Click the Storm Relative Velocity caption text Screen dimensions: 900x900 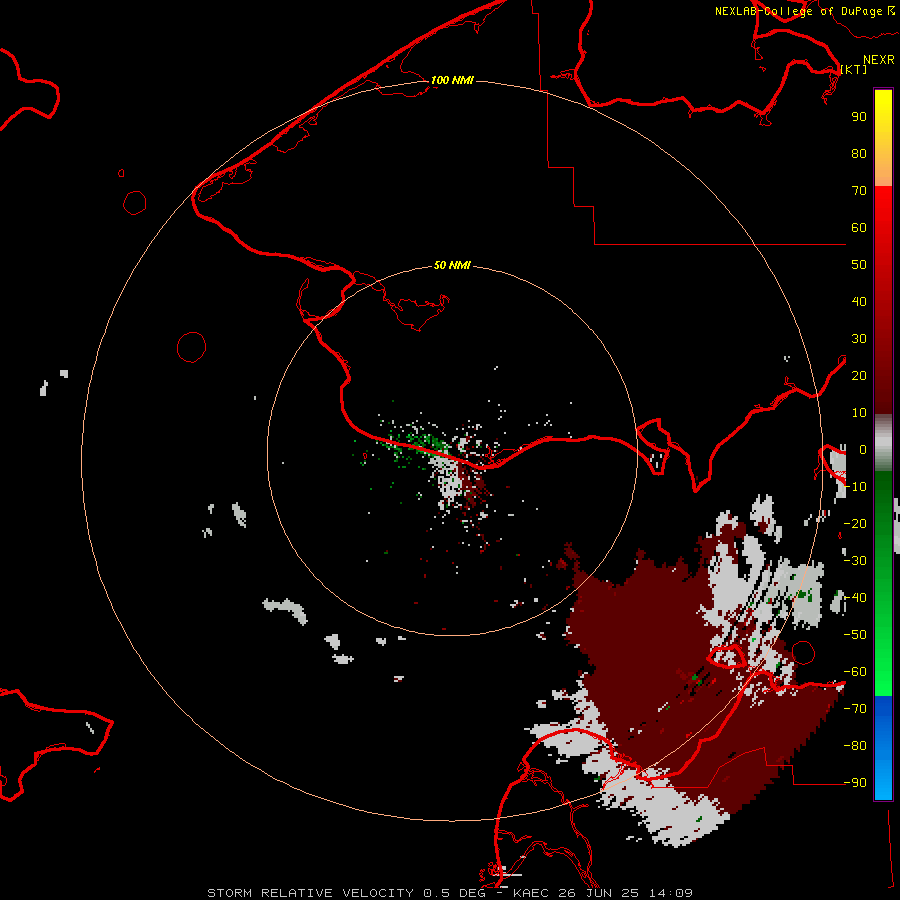449,893
